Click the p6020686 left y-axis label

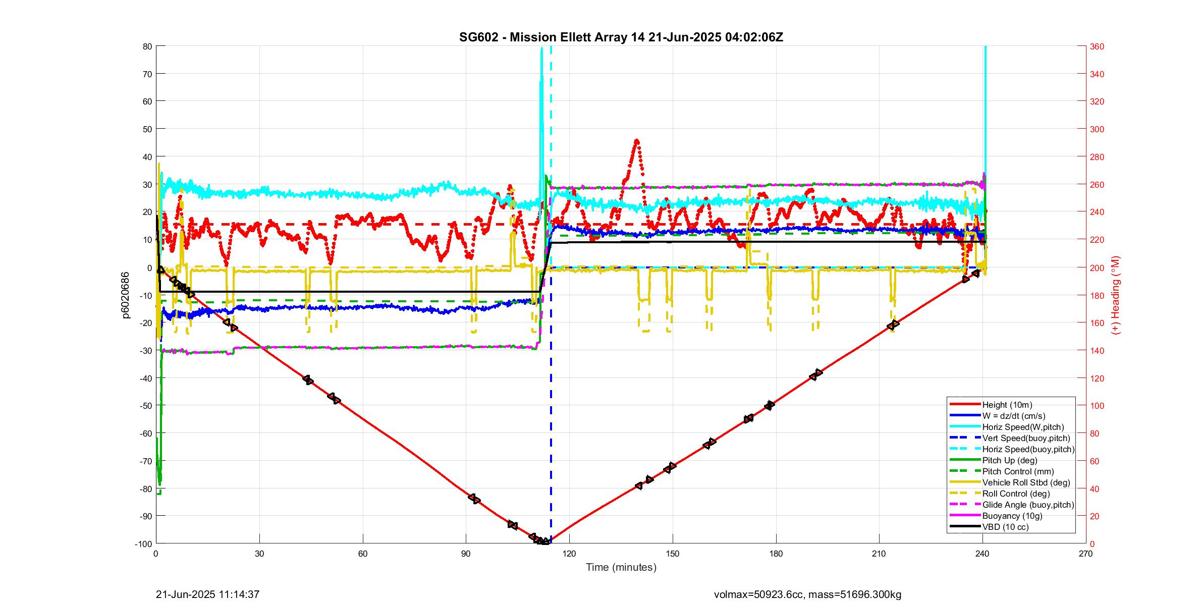126,296
